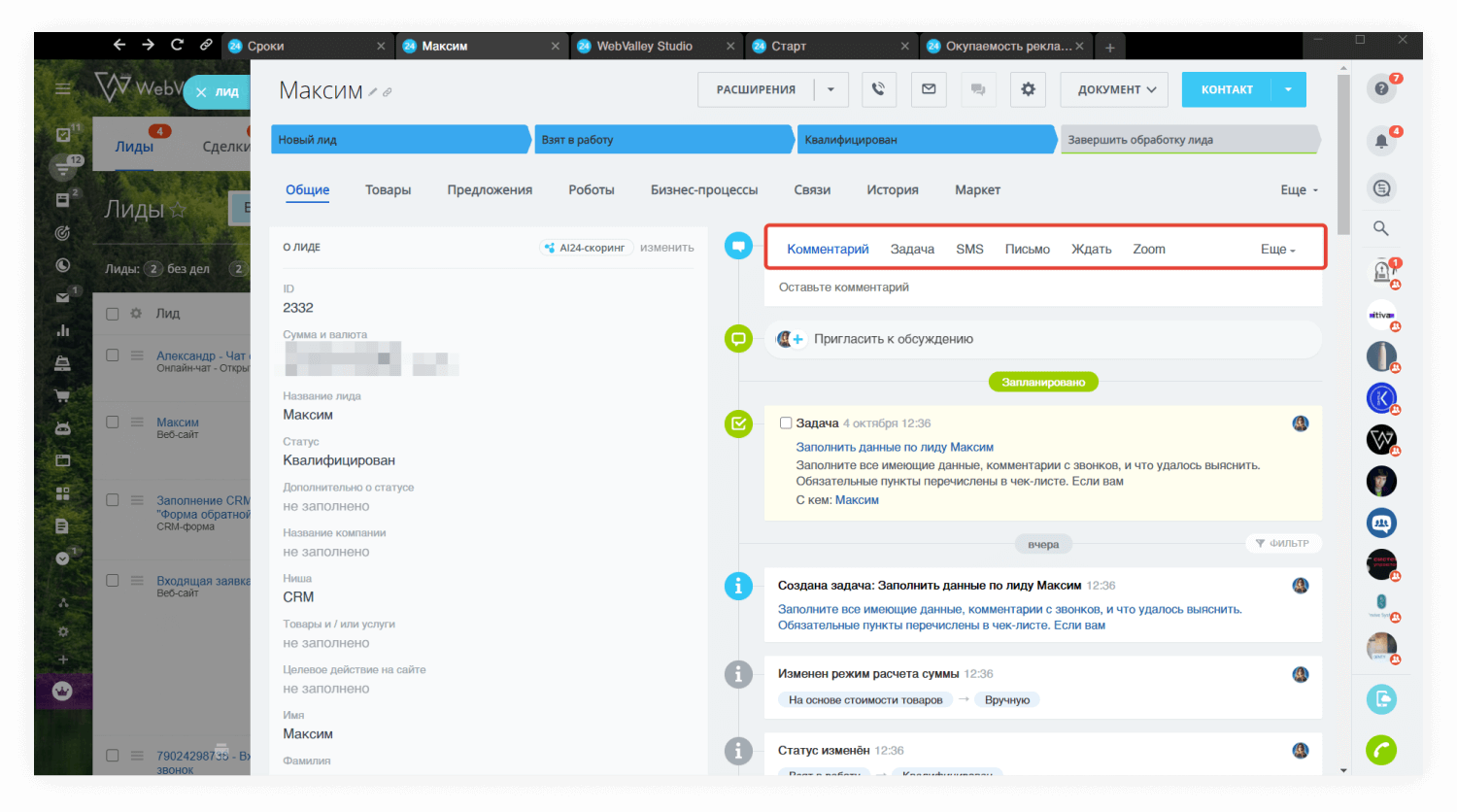Image resolution: width=1457 pixels, height=812 pixels.
Task: Expand the Еще dropdown next to Маркет tab
Action: click(1297, 189)
